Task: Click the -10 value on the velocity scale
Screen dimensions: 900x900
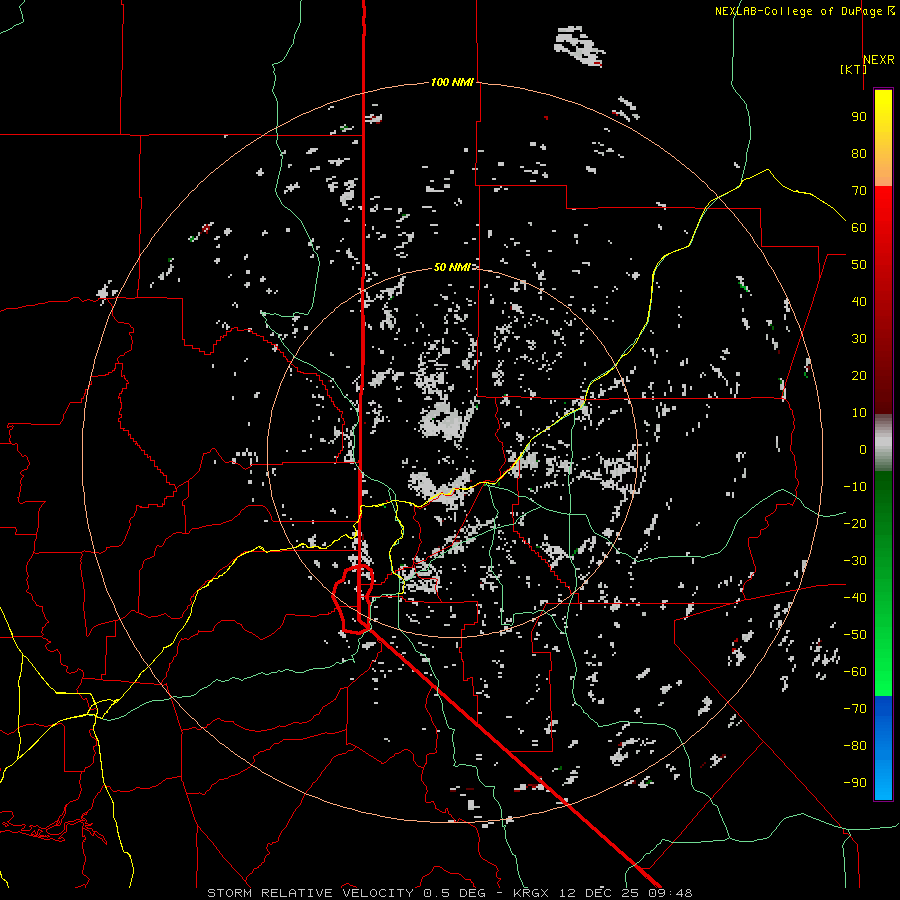Action: [x=855, y=487]
